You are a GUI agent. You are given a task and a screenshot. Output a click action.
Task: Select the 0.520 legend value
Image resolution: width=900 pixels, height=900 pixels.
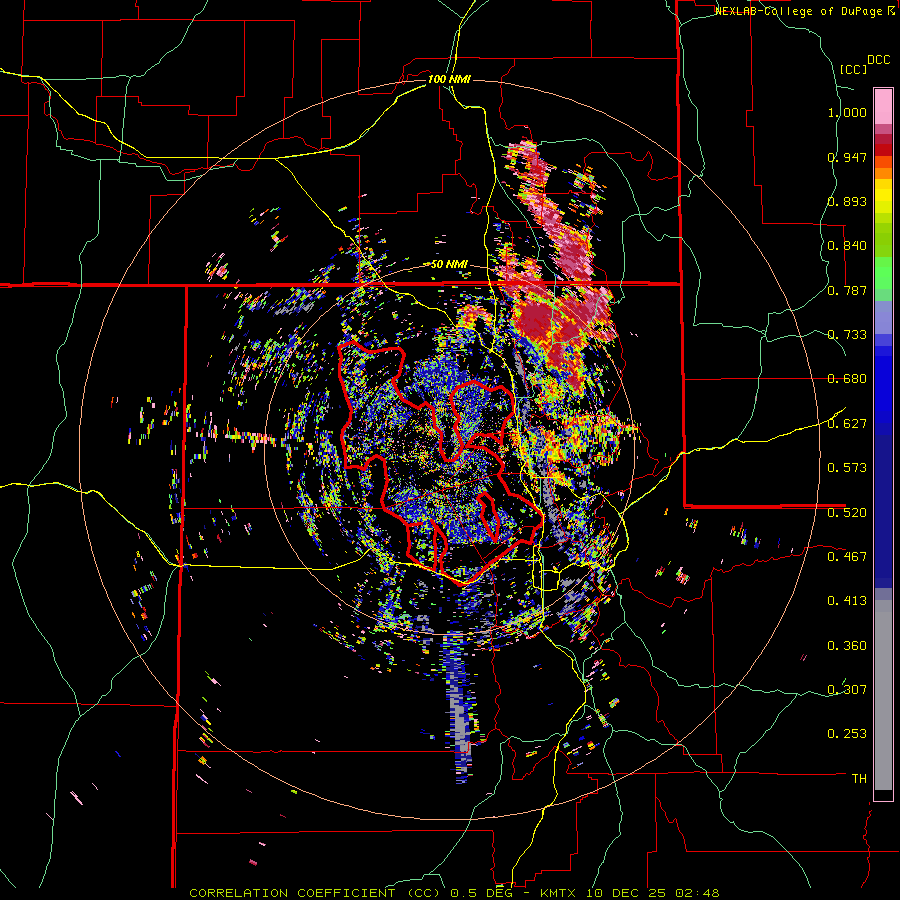coord(847,513)
